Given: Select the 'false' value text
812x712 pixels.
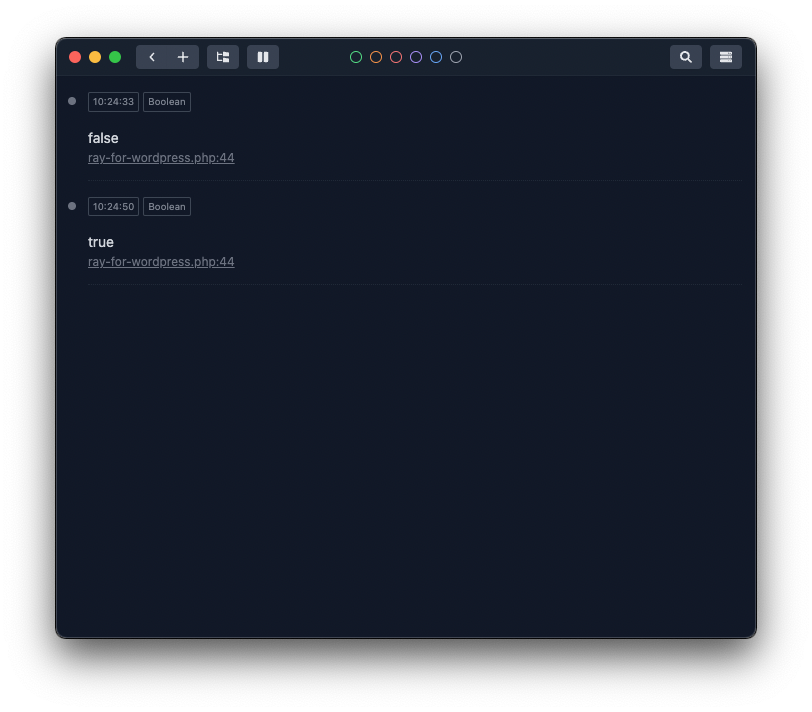Looking at the screenshot, I should 103,138.
